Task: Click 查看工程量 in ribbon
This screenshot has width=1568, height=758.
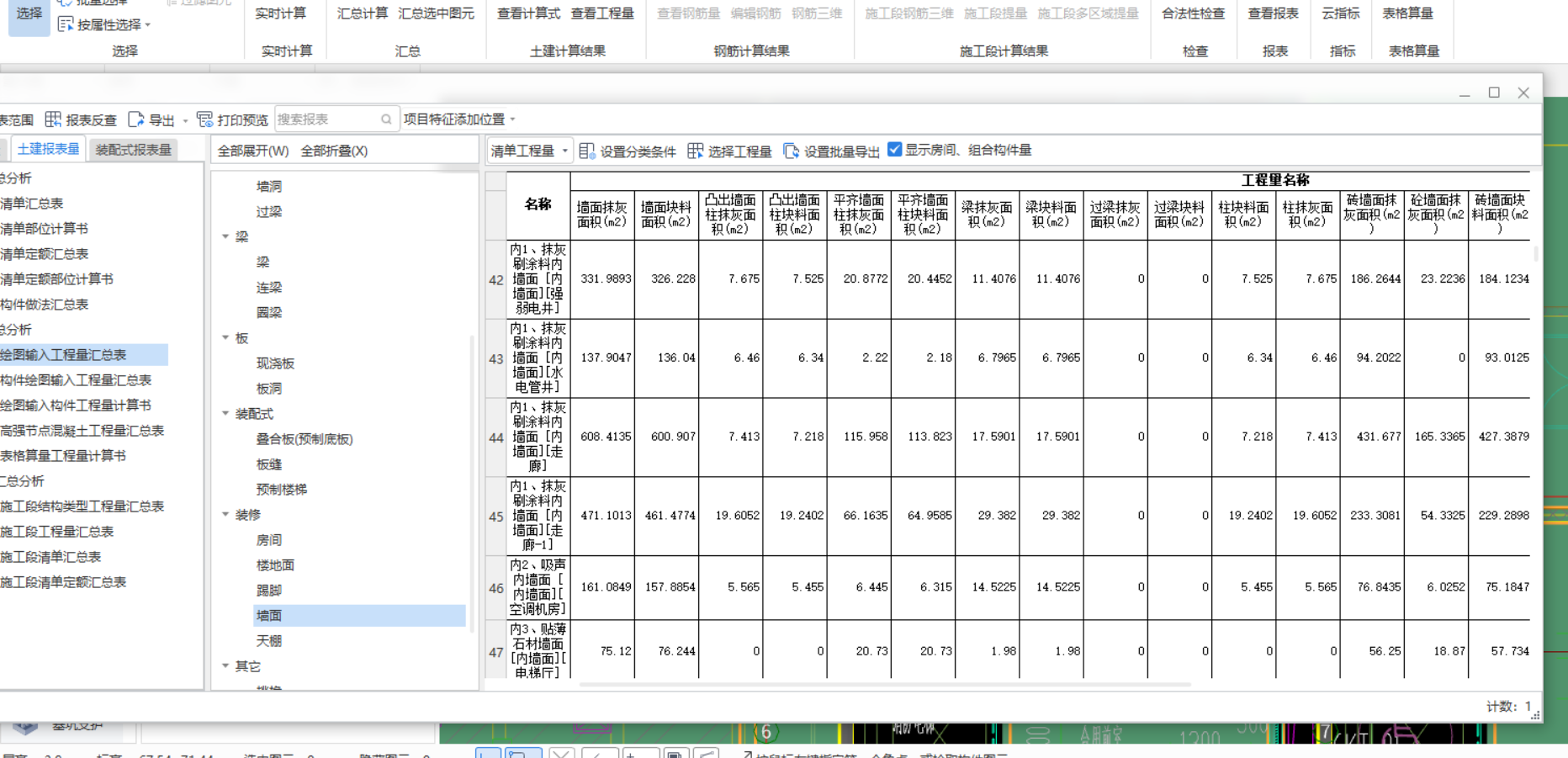Action: 602,13
